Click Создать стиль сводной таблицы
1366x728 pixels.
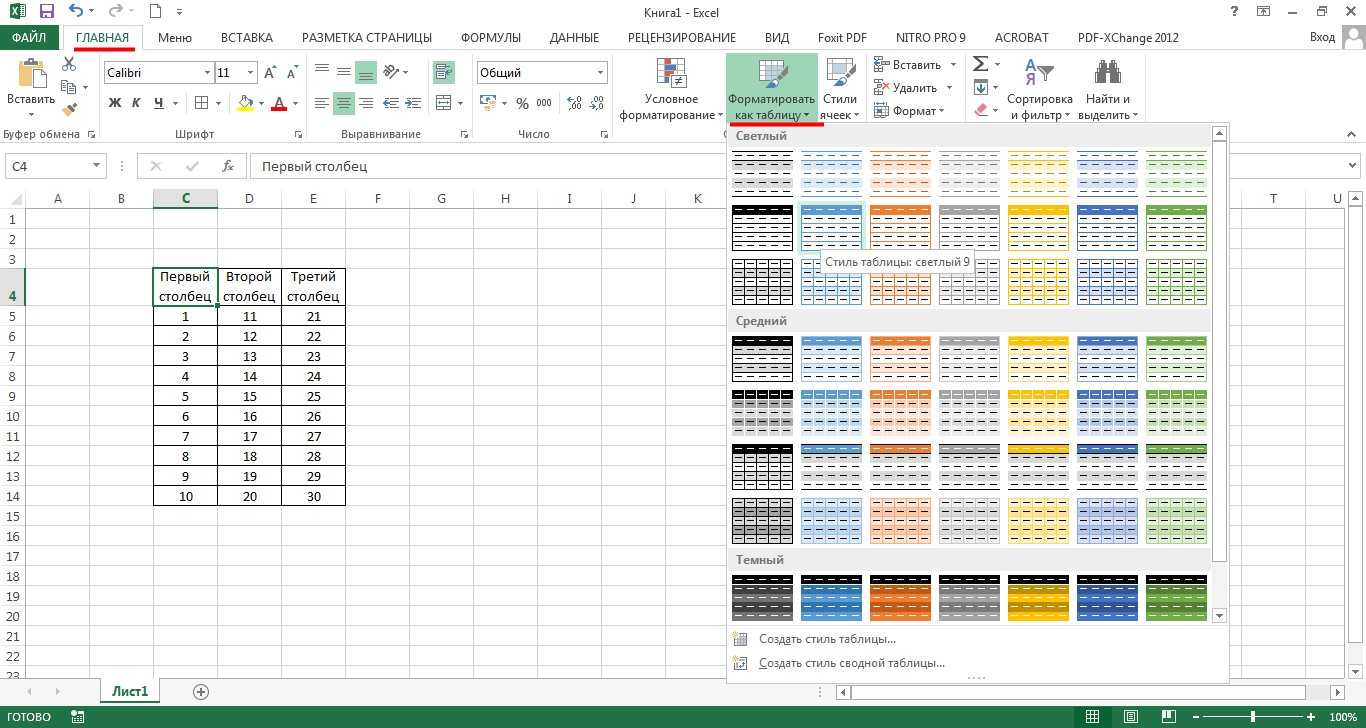852,663
